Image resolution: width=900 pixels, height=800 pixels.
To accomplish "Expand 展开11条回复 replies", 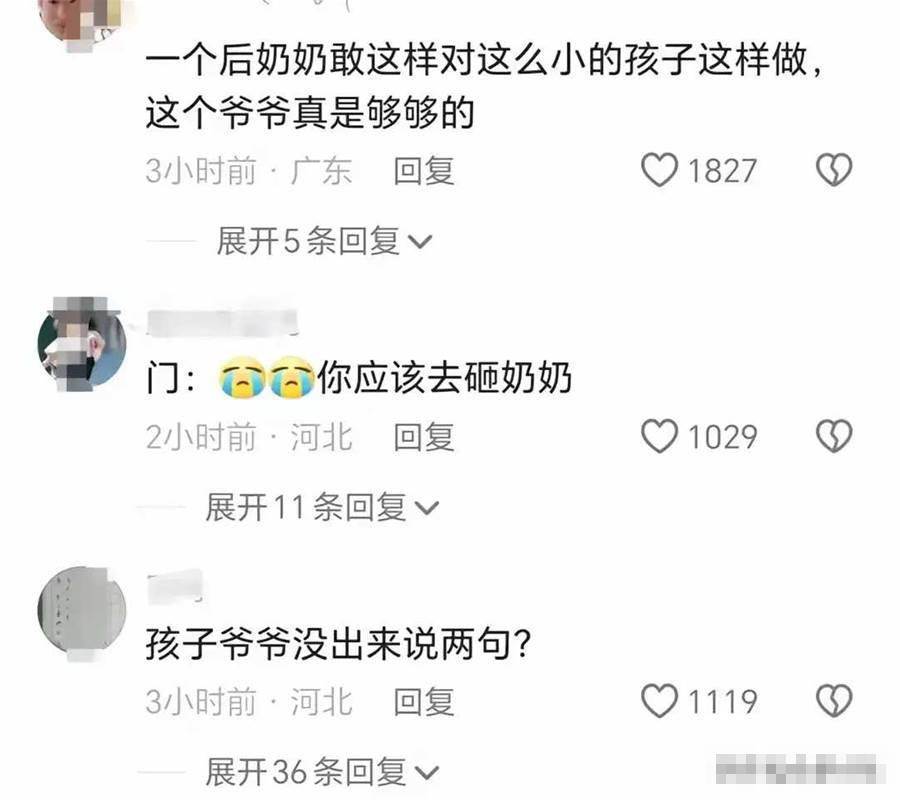I will pyautogui.click(x=323, y=507).
